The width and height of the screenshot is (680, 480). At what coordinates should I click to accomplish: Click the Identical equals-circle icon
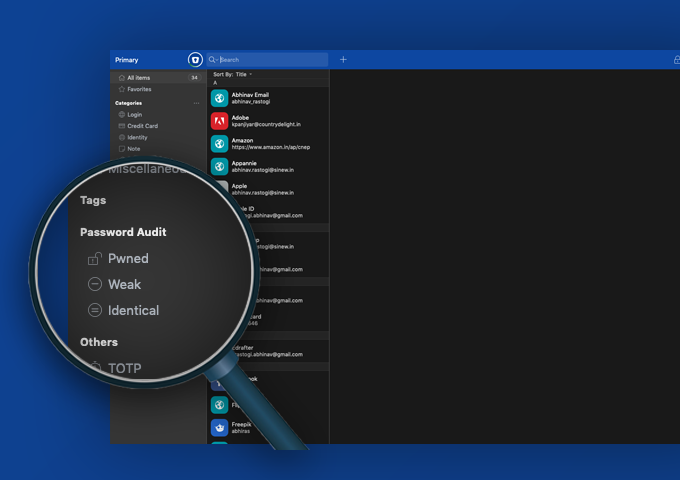pyautogui.click(x=95, y=311)
